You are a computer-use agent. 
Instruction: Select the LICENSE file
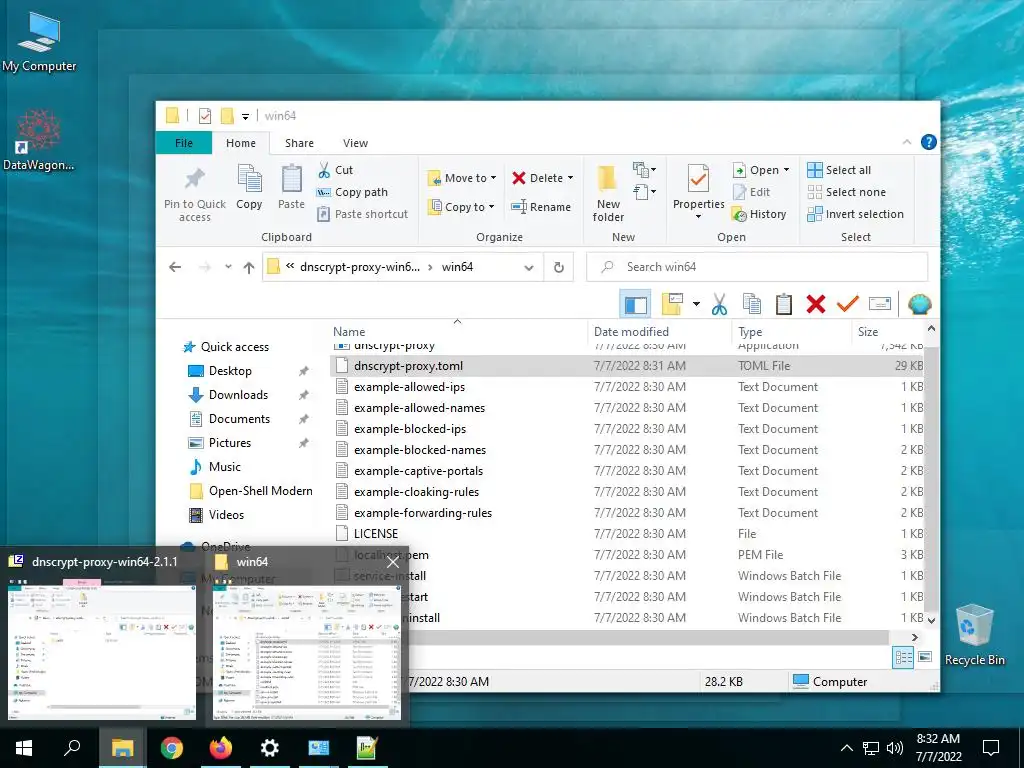tap(376, 534)
